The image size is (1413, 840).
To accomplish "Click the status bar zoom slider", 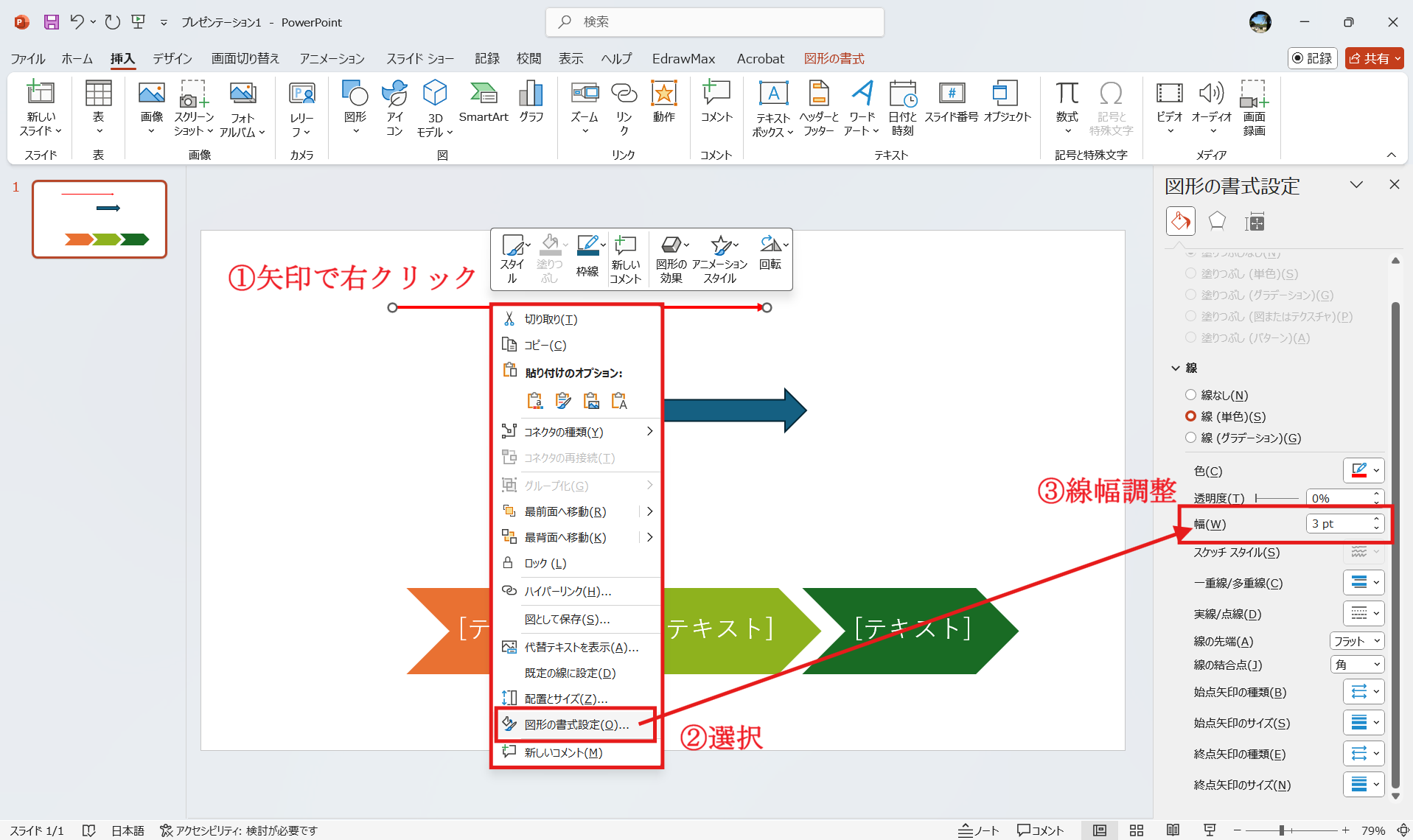I will (1292, 830).
